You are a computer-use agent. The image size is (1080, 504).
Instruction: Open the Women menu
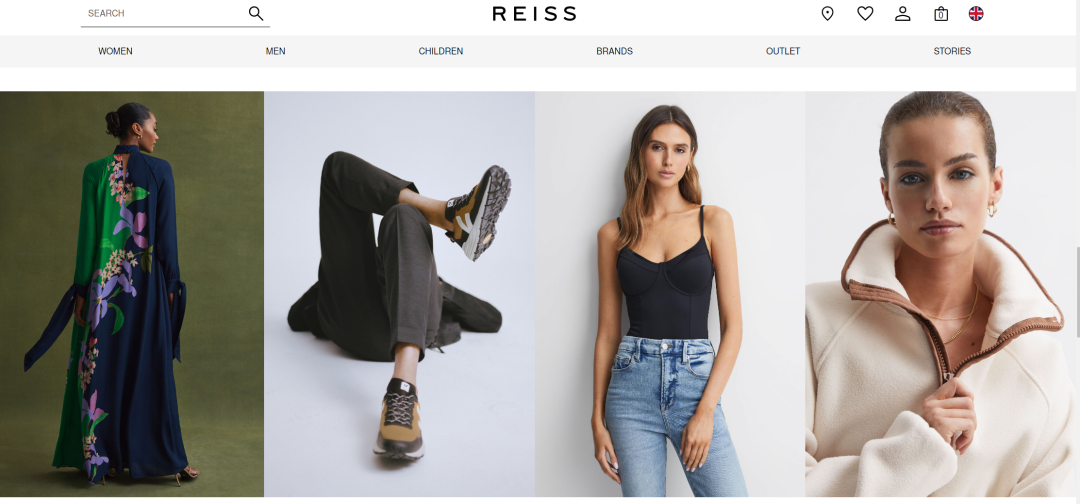click(115, 51)
